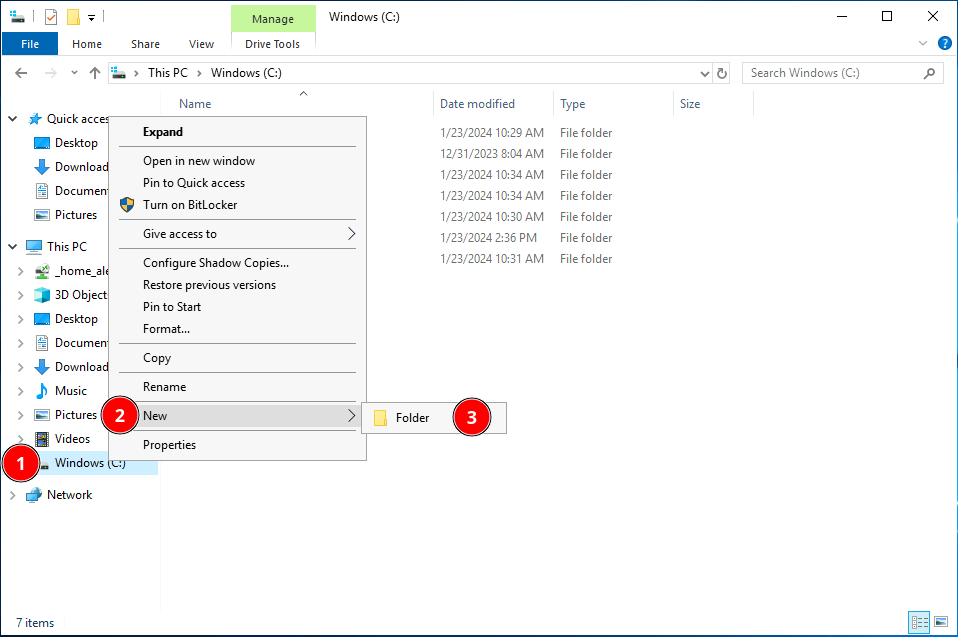
Task: Click New Folder icon in title bar
Action: (73, 17)
